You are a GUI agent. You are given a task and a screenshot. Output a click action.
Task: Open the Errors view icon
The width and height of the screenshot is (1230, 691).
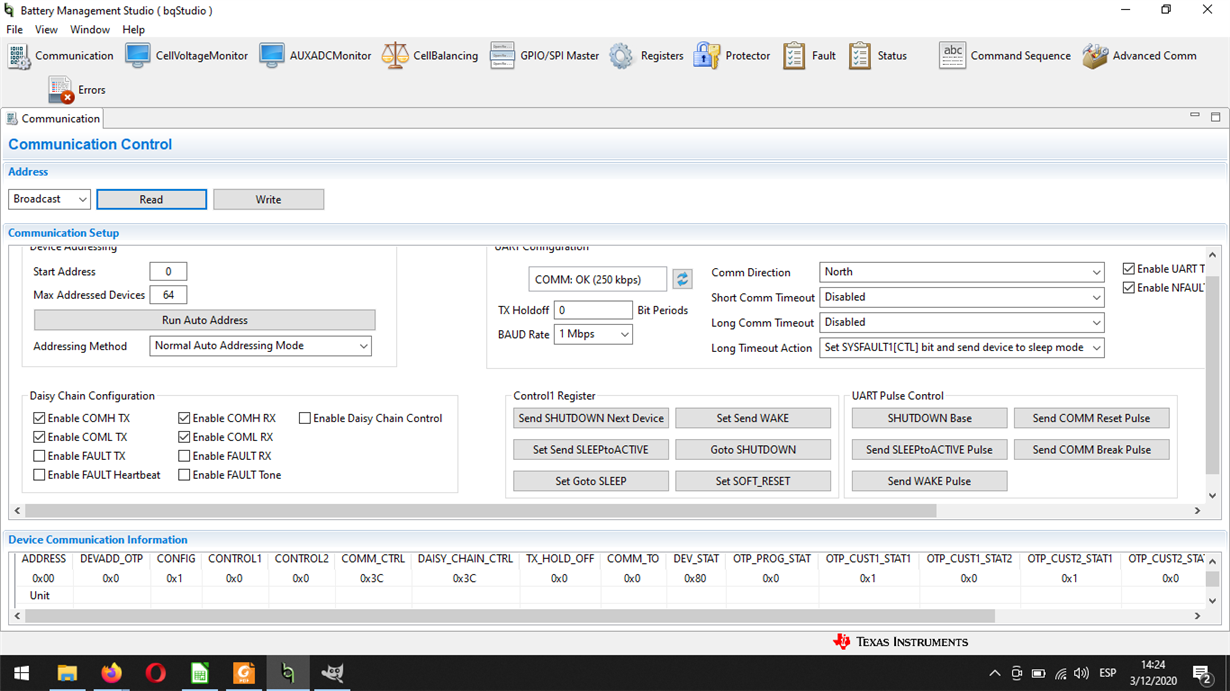click(61, 90)
